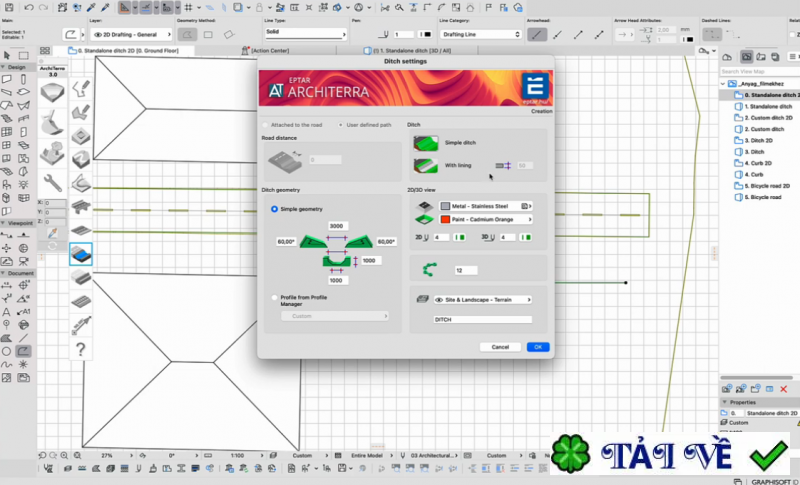The width and height of the screenshot is (800, 485).
Task: Open the ArchiTerra terrain mesh tool
Action: coord(53,92)
